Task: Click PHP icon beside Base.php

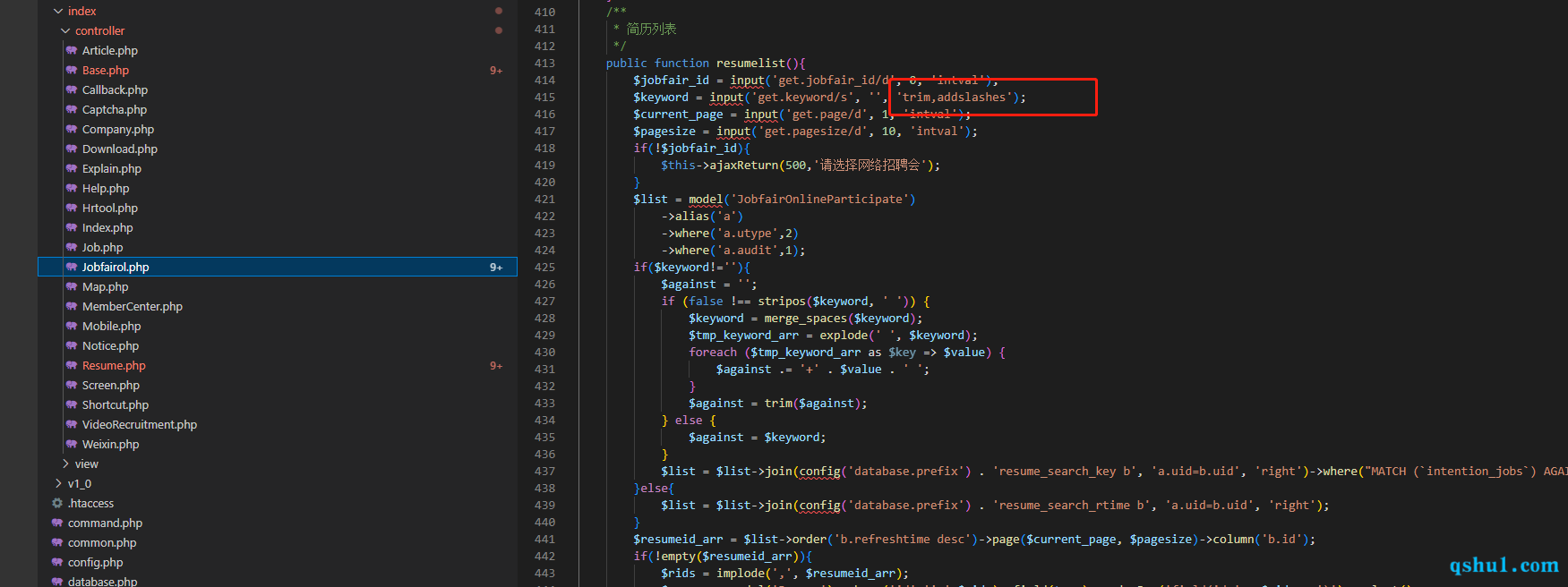Action: coord(72,70)
